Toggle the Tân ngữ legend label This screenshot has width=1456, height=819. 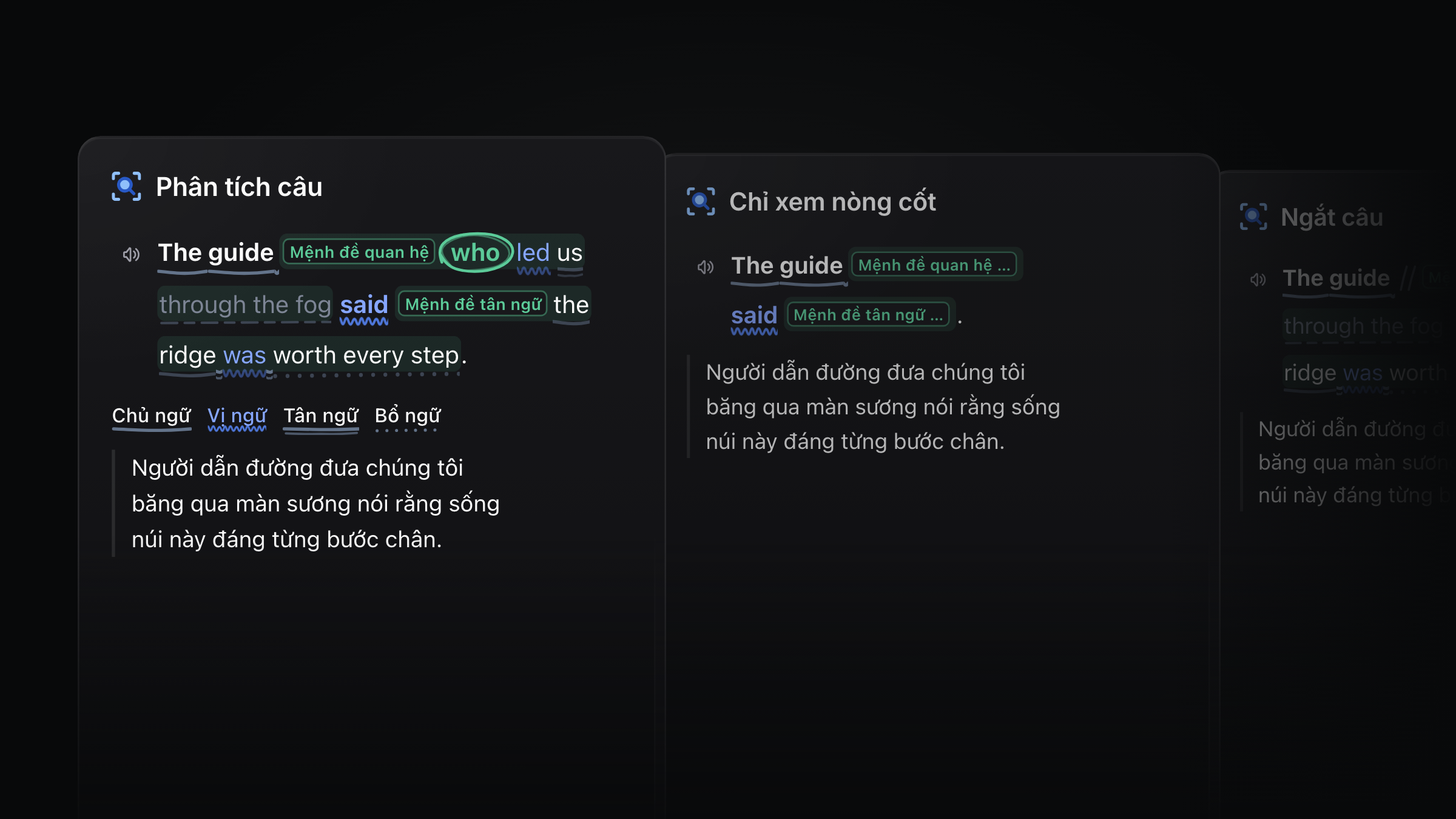[x=321, y=416]
